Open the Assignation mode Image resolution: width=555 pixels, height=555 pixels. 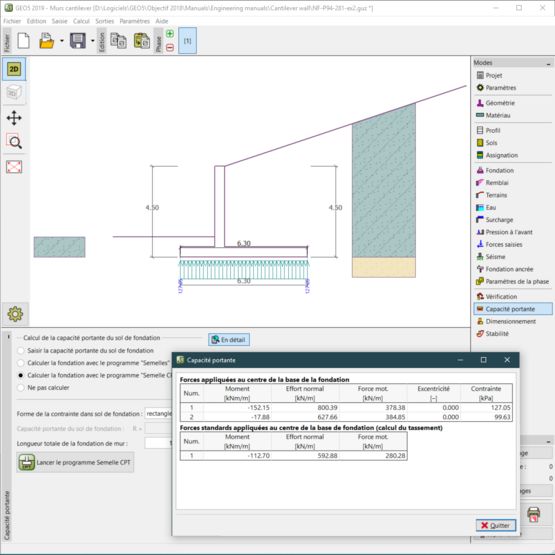click(x=502, y=155)
